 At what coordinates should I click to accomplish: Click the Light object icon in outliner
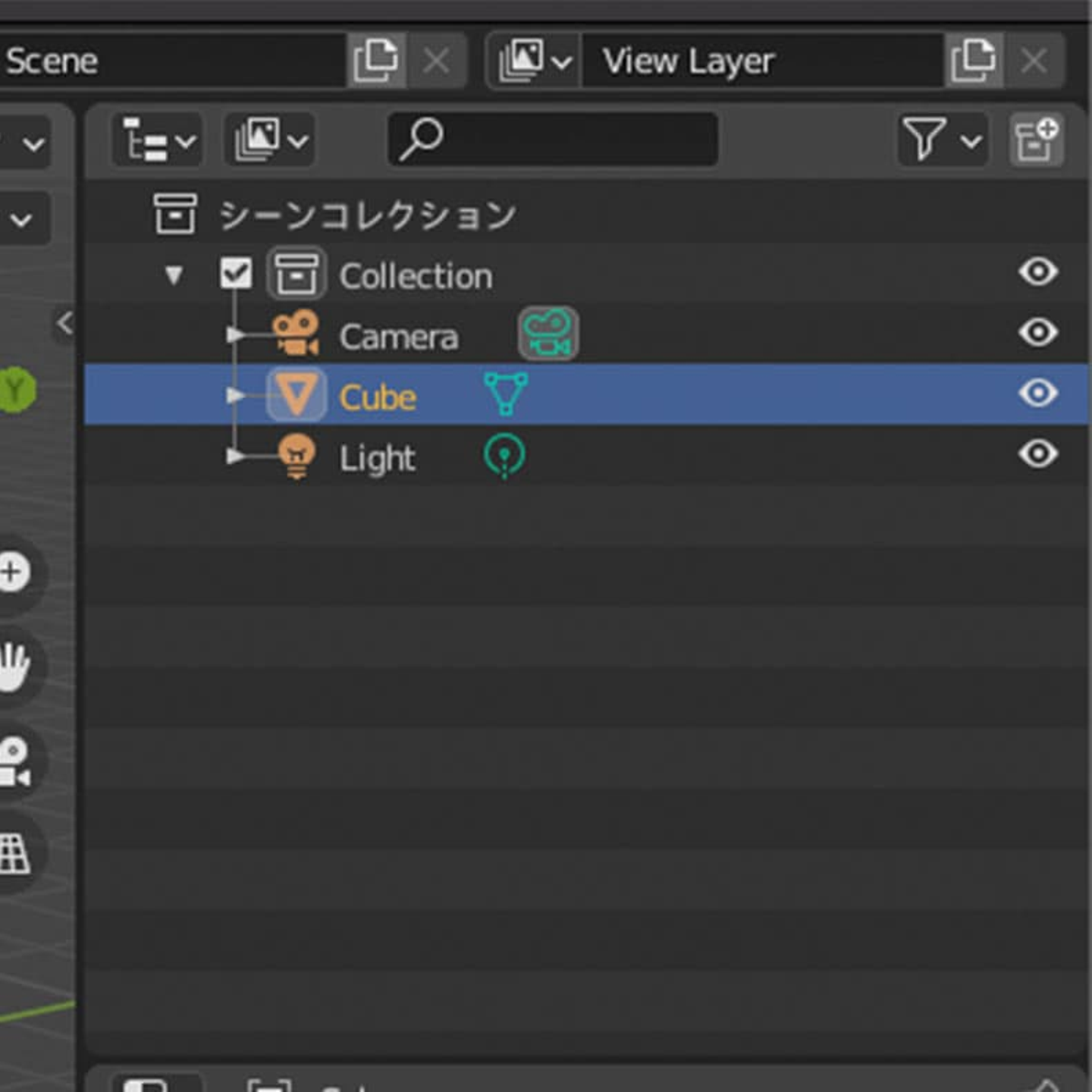(296, 456)
